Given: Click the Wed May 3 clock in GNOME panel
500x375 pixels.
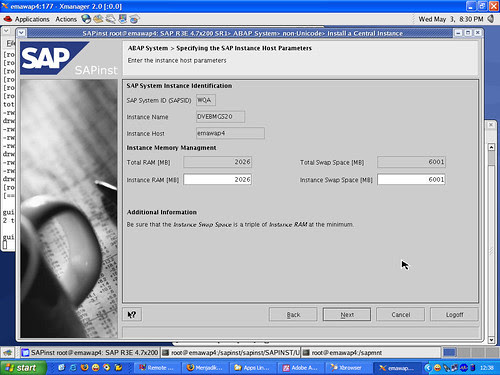Looking at the screenshot, I should (x=451, y=19).
